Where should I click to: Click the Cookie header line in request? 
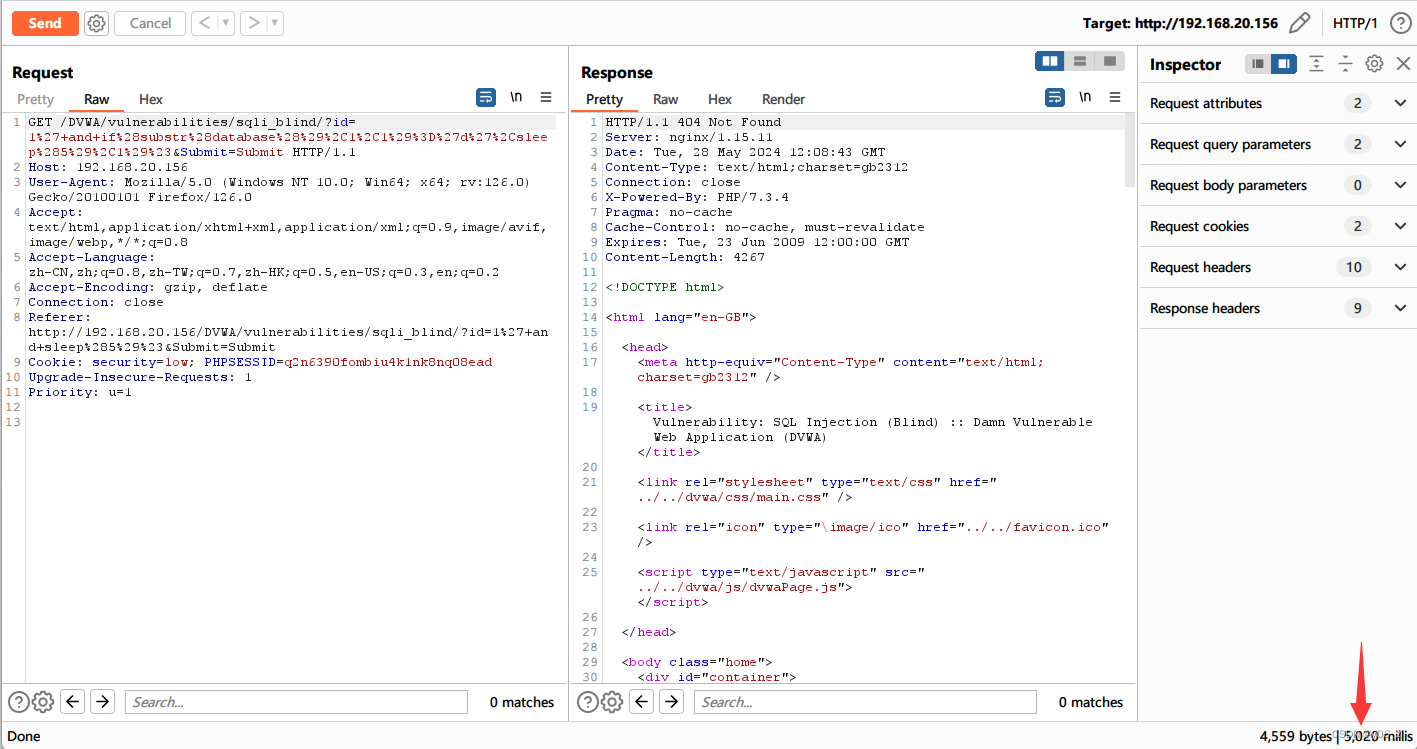pyautogui.click(x=260, y=362)
